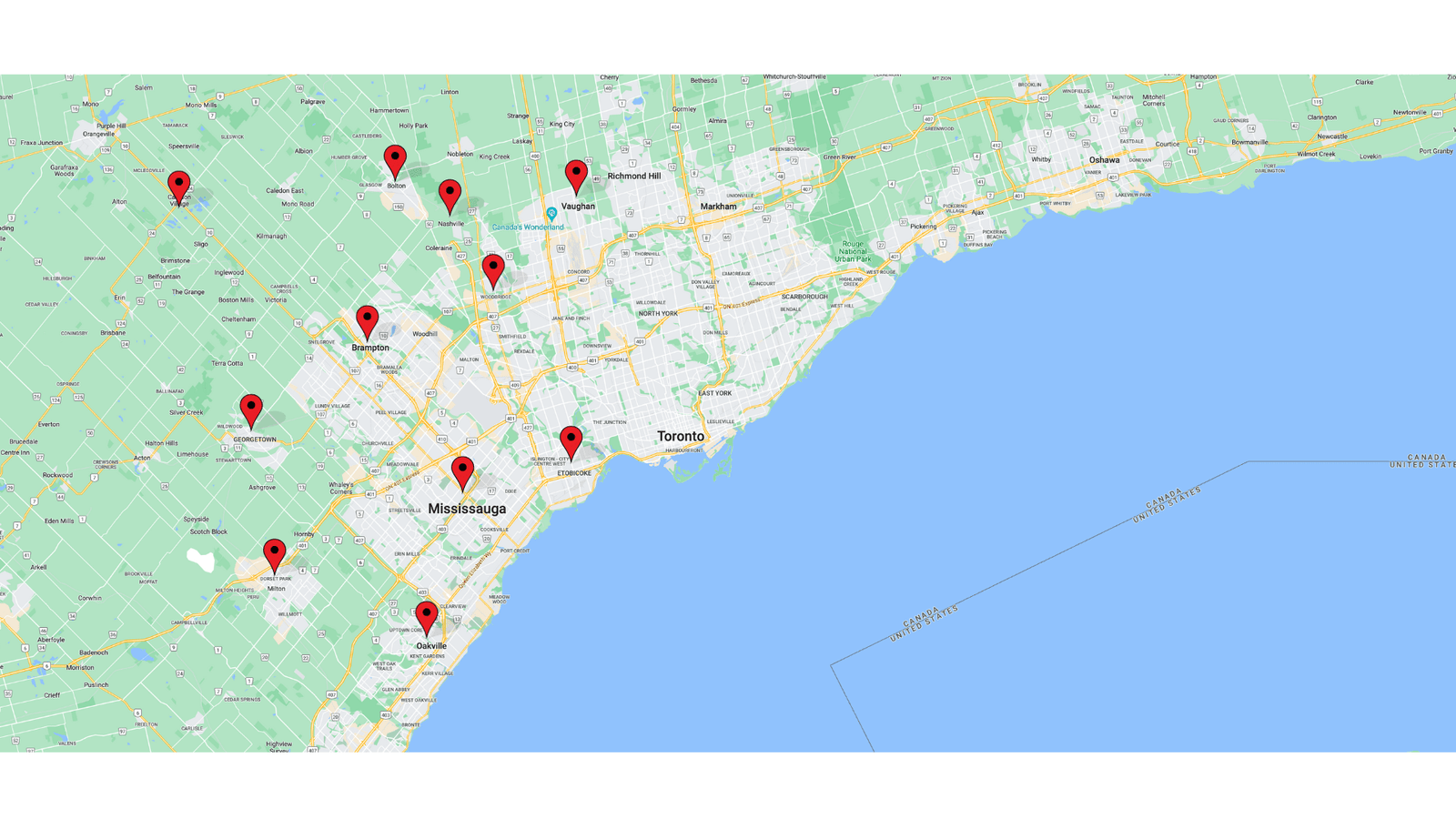Select the Etobicoke red location pin
The image size is (1456, 819).
click(x=571, y=441)
